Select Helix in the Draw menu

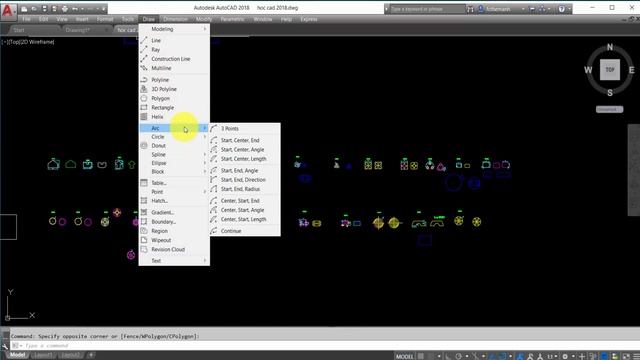174,117
